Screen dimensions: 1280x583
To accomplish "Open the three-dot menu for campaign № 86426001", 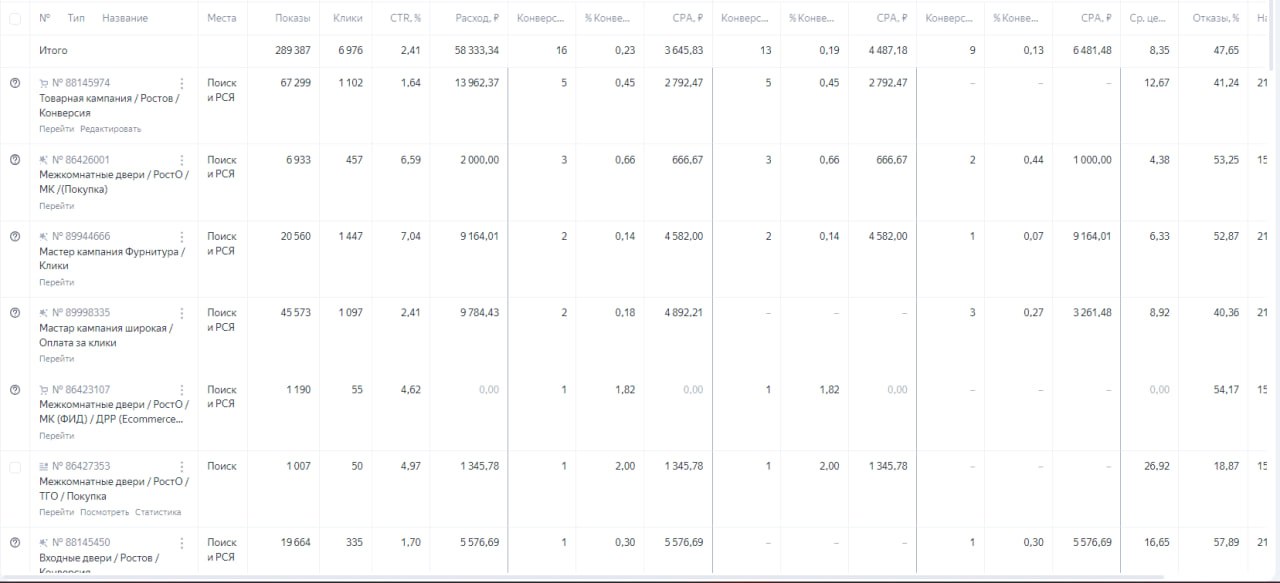I will (181, 160).
